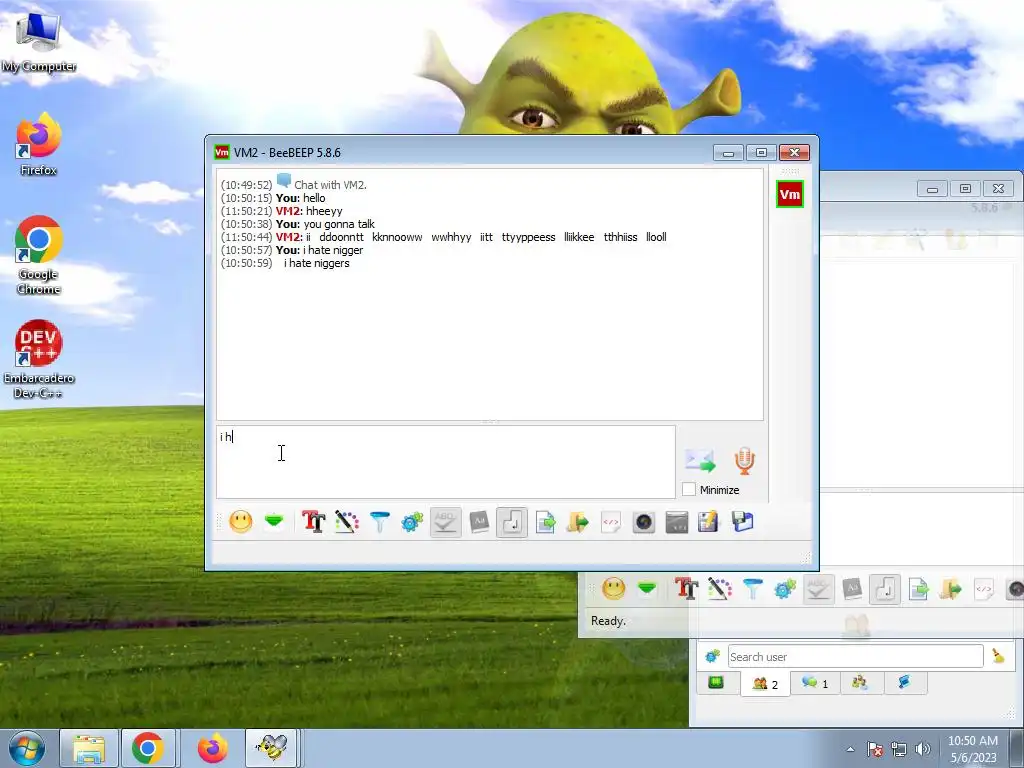Open the Windows Start button
The image size is (1024, 768).
point(27,748)
